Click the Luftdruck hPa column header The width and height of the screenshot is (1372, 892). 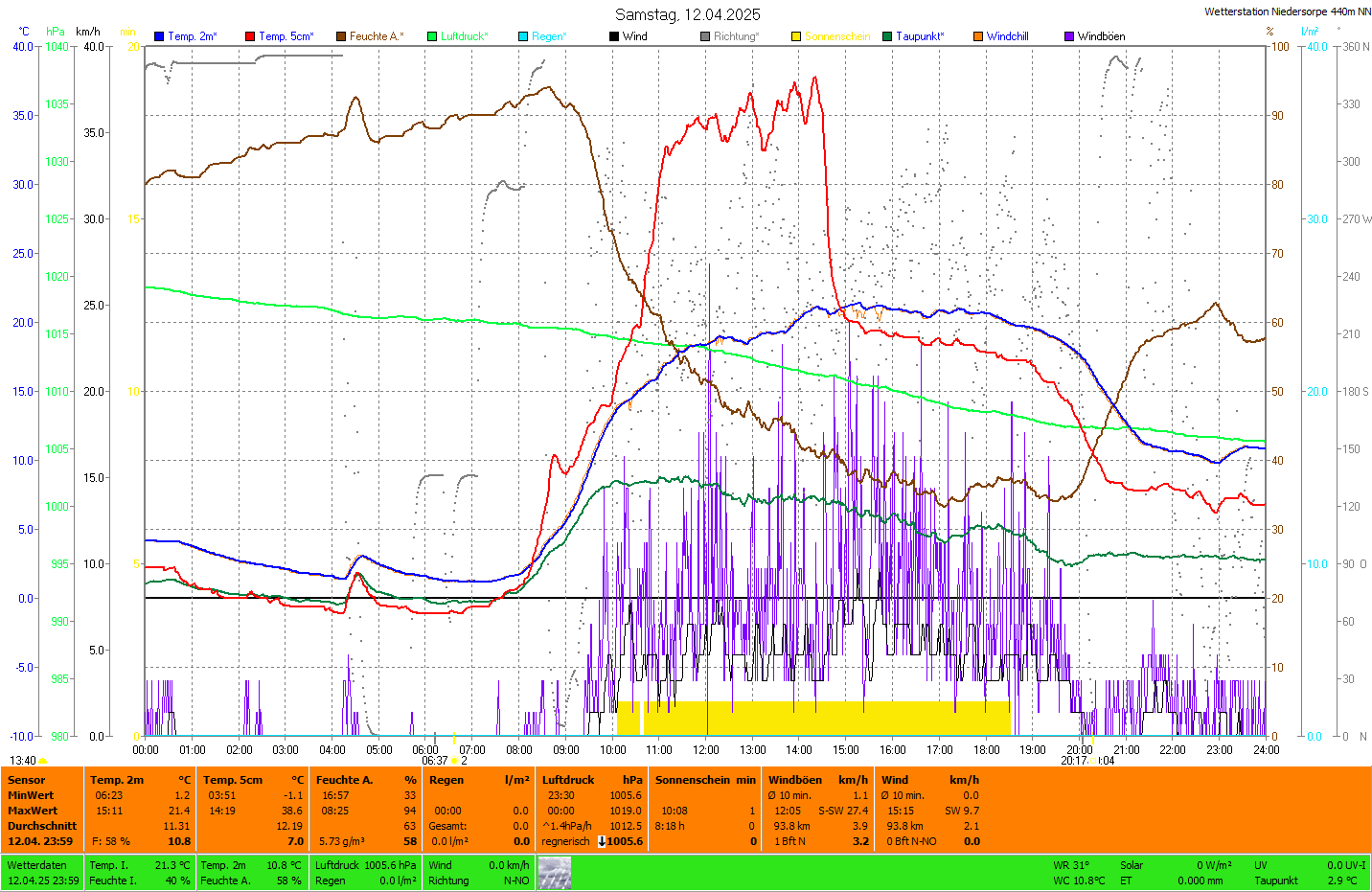(591, 780)
